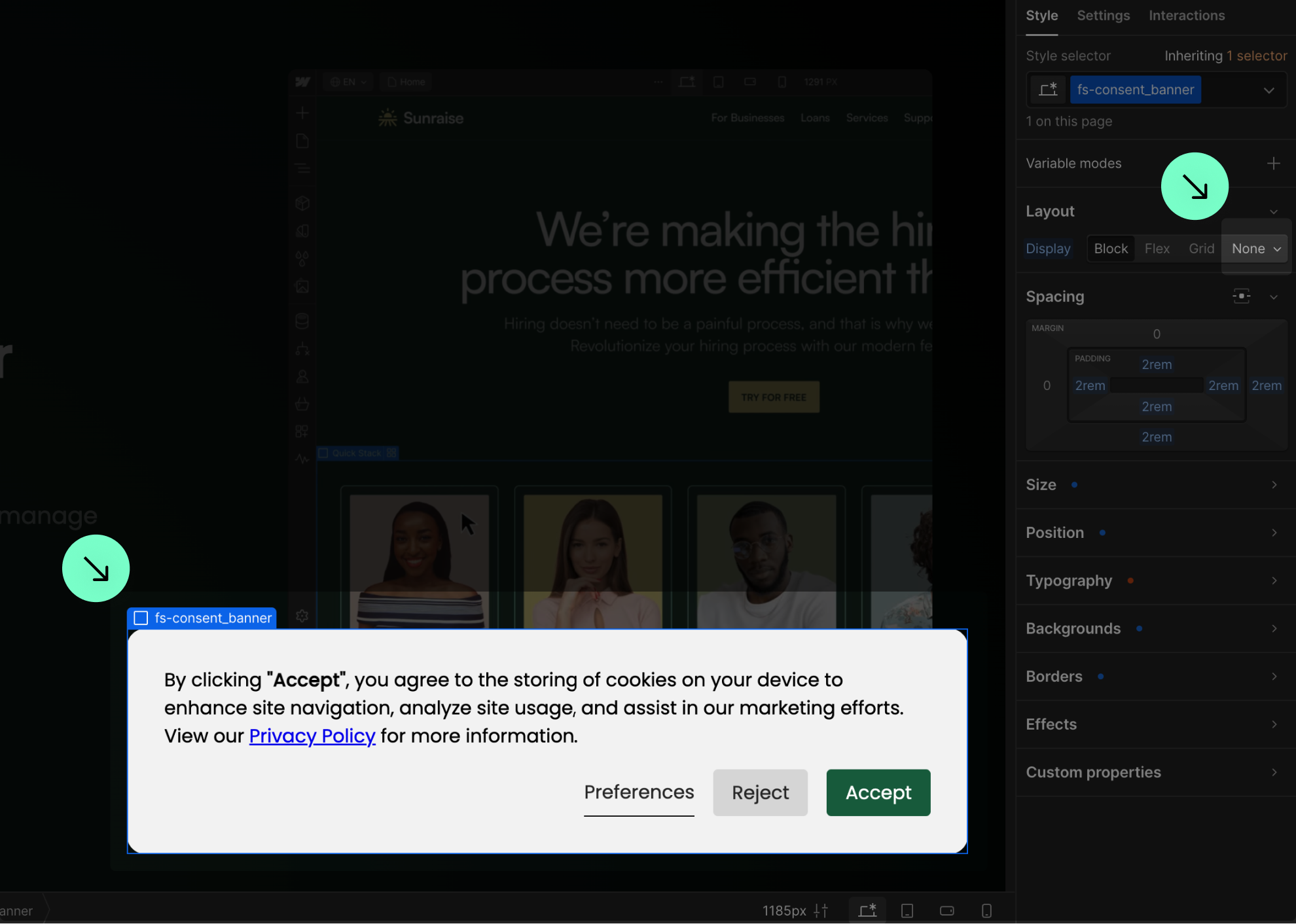This screenshot has width=1296, height=924.
Task: Collapse the Spacing section chevron
Action: (x=1273, y=297)
